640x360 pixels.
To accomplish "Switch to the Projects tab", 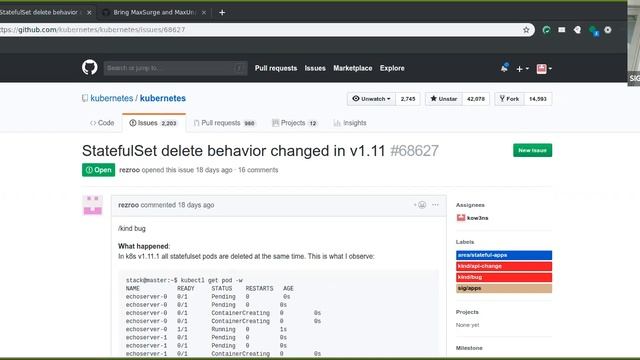I will [x=295, y=123].
